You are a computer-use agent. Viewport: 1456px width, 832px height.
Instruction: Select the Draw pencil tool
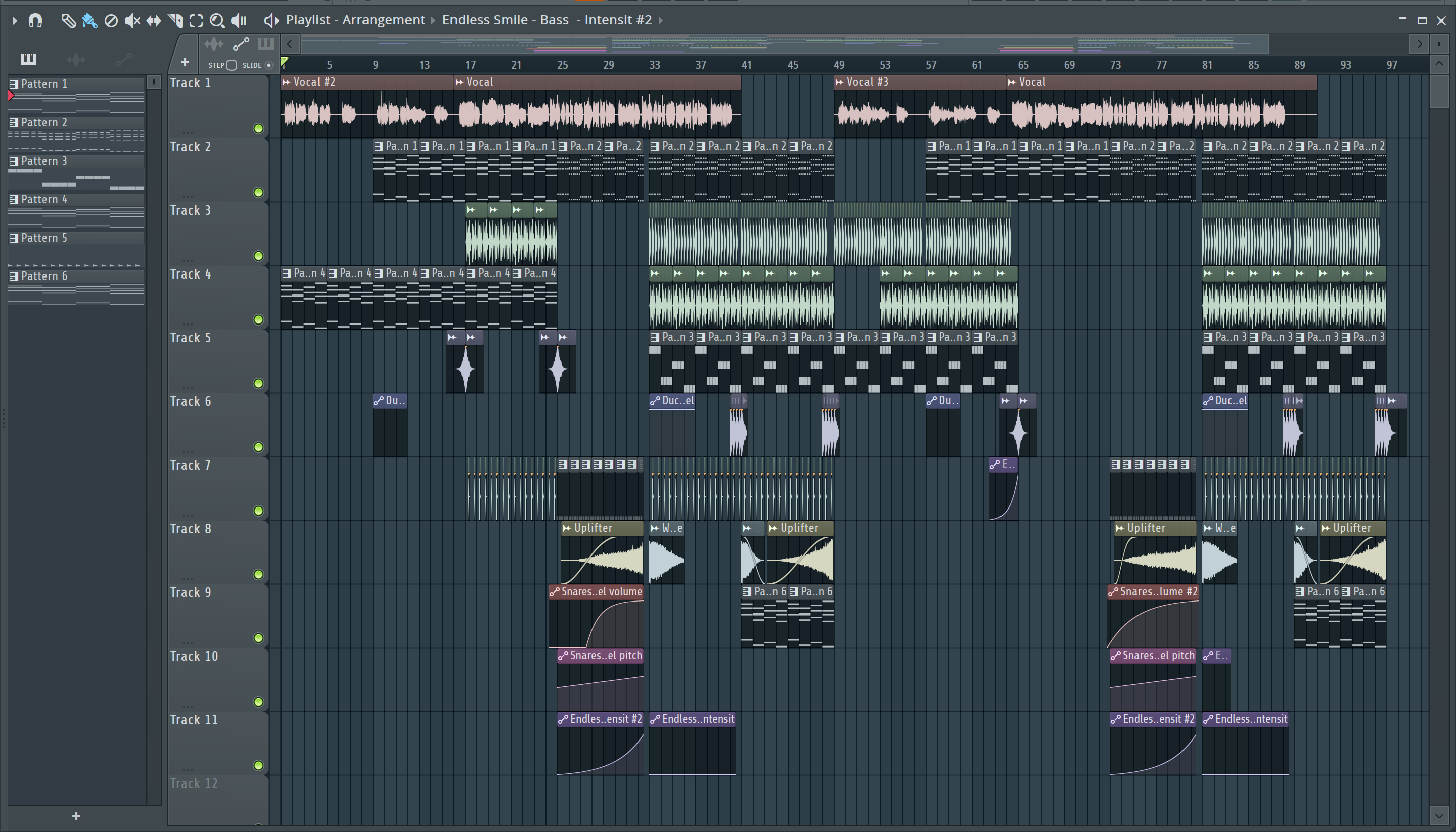69,21
